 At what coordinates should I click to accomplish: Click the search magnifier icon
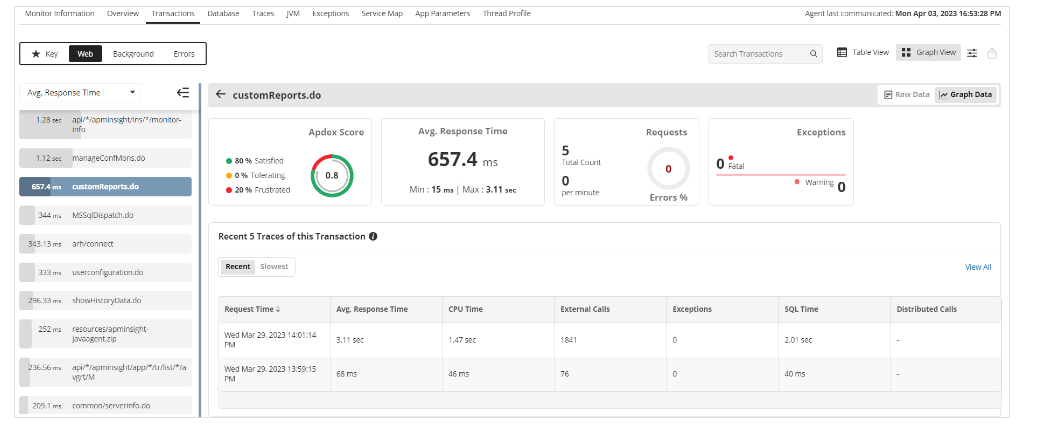coord(813,54)
